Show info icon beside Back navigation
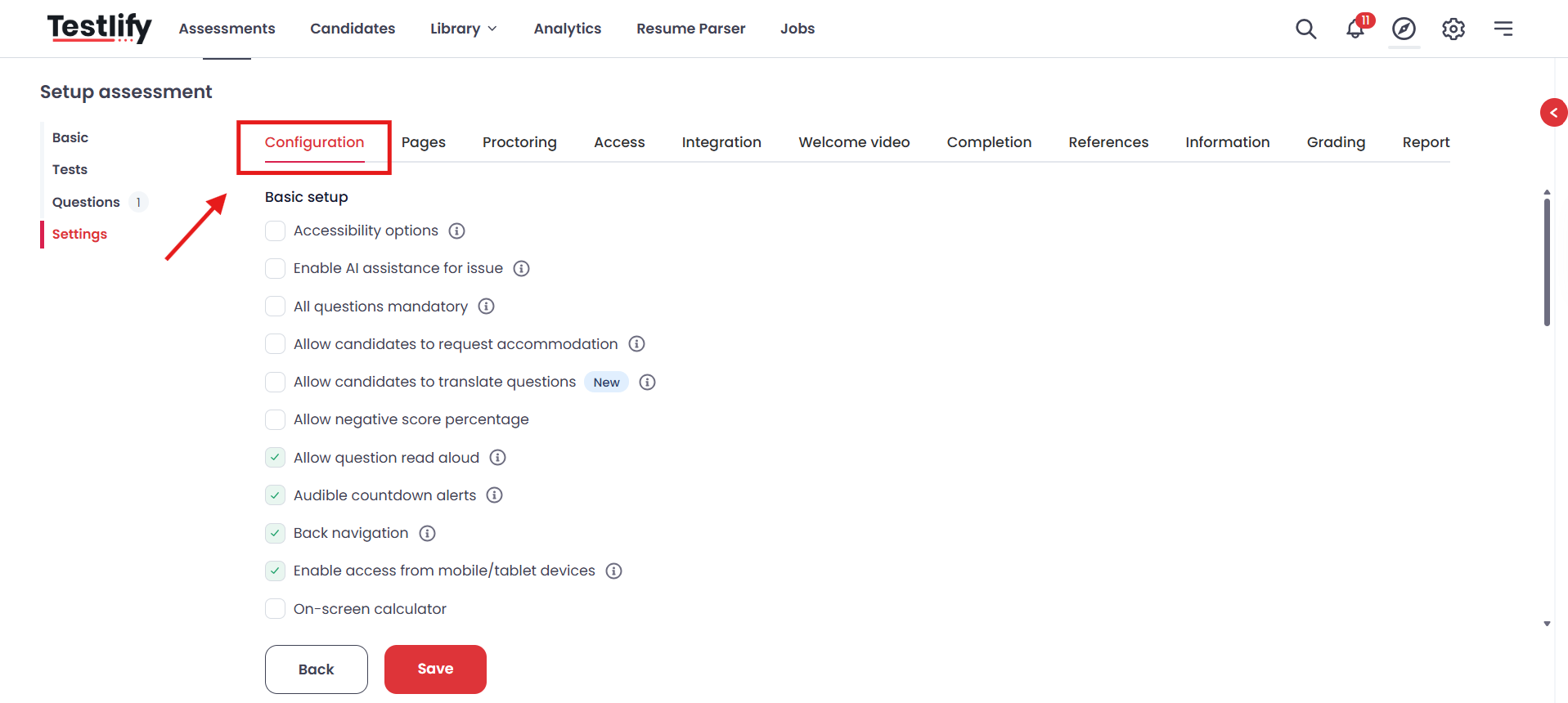 click(x=427, y=534)
